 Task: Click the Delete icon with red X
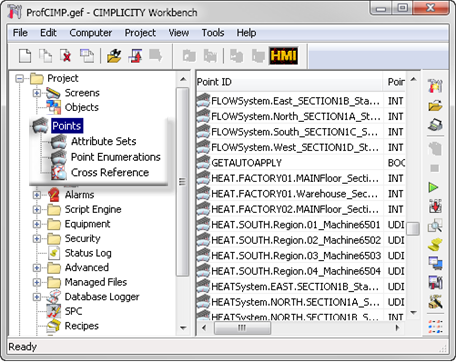(66, 56)
